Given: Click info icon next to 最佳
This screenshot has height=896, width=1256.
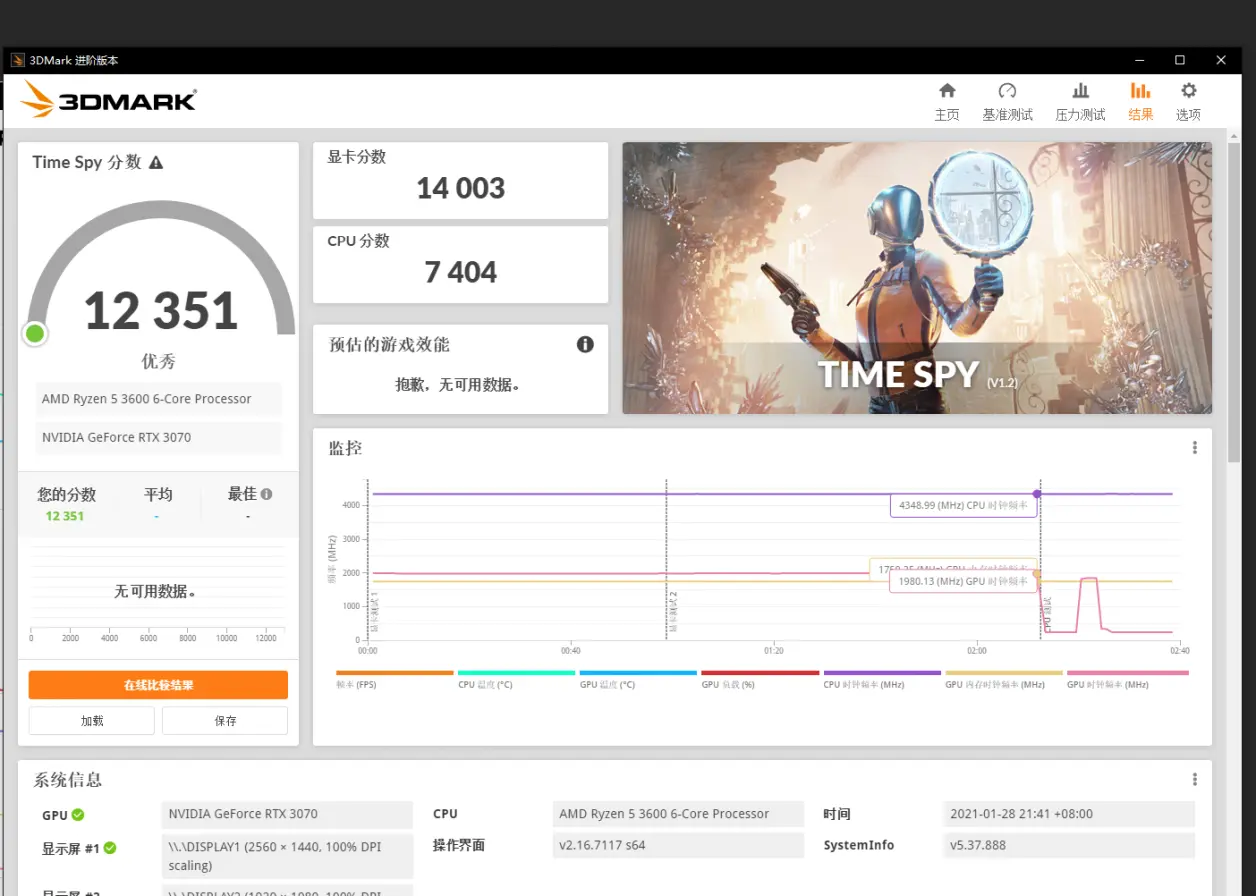Looking at the screenshot, I should tap(266, 494).
